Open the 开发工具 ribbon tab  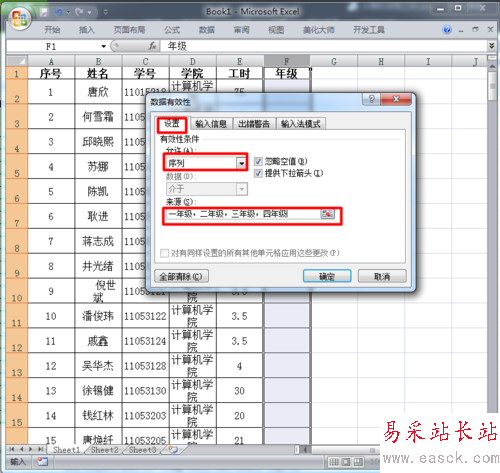pos(369,30)
